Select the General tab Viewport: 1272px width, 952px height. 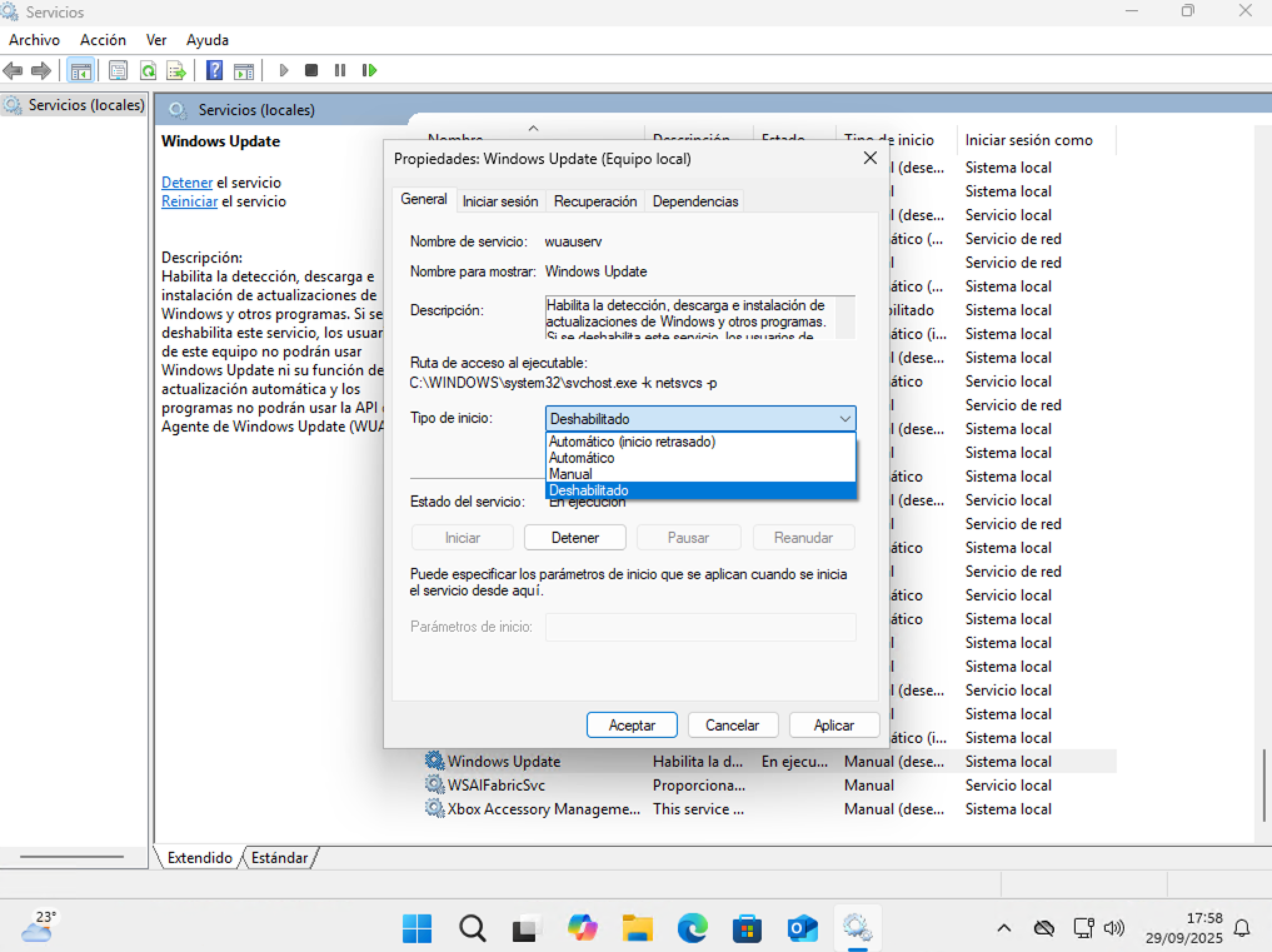[424, 200]
